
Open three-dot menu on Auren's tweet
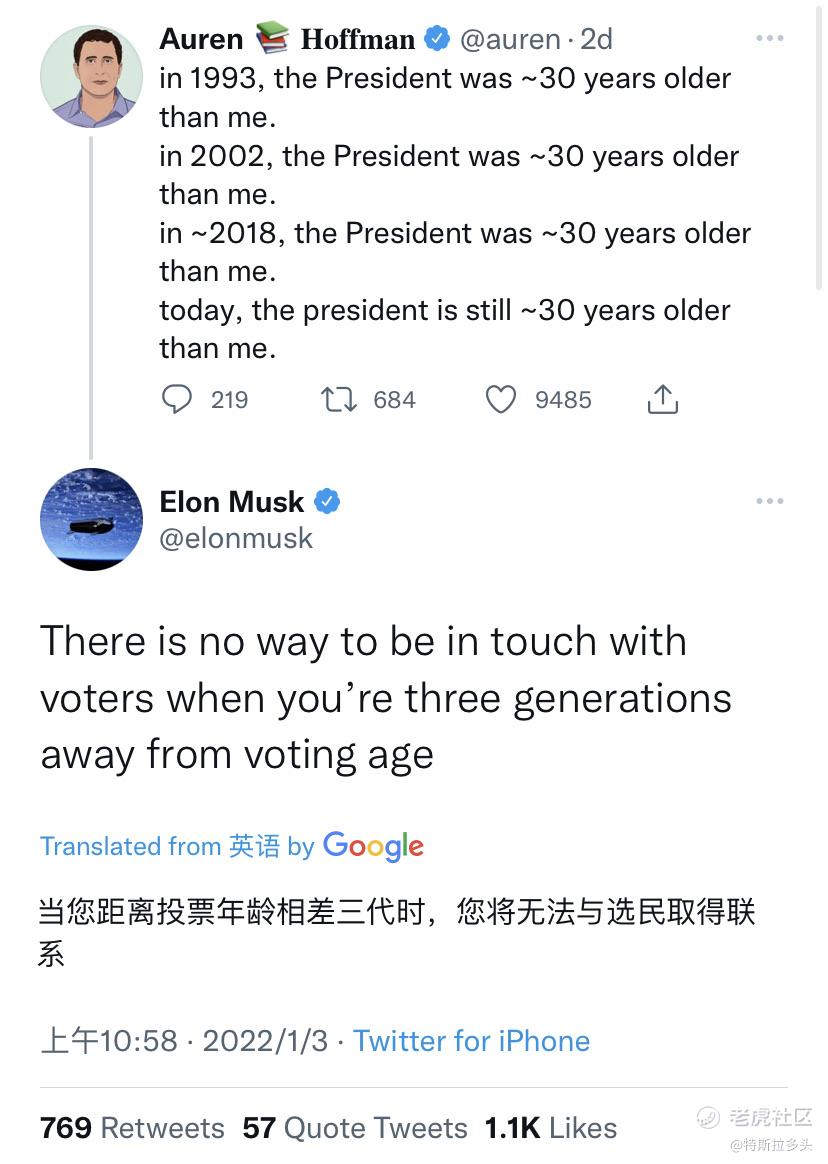(769, 38)
